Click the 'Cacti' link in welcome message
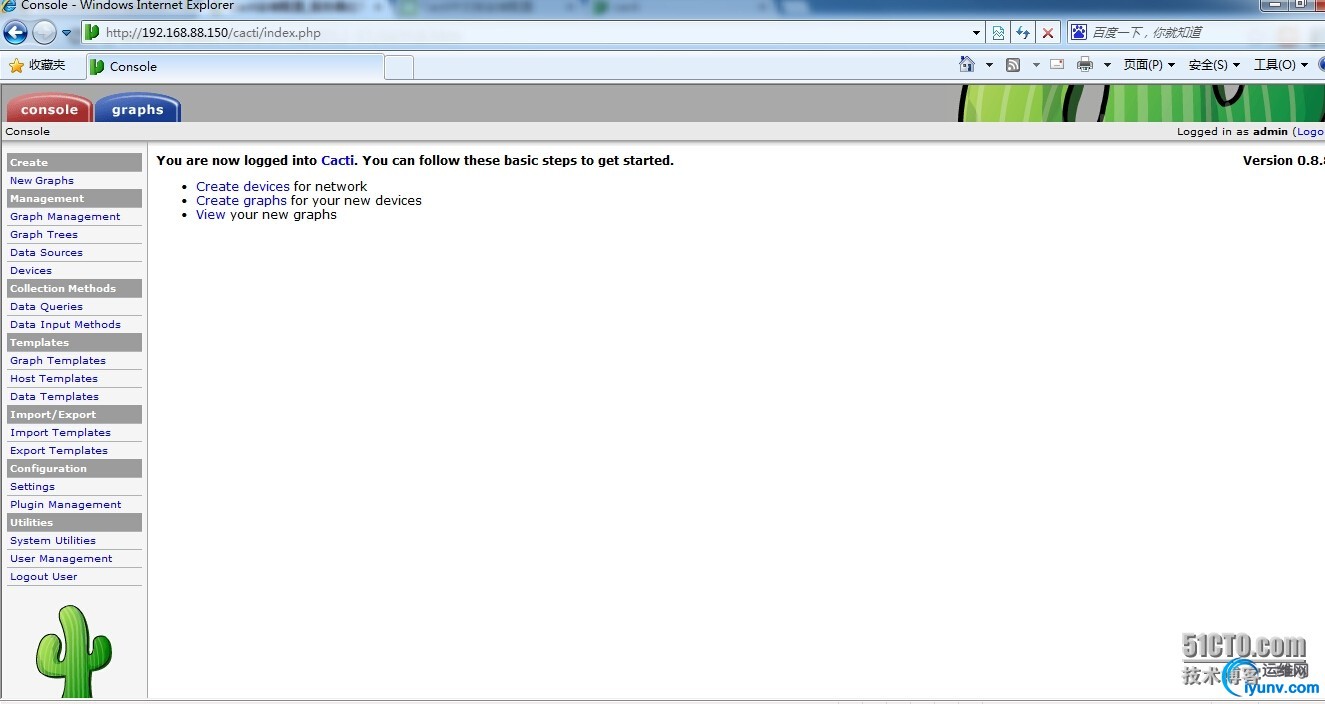 [338, 161]
